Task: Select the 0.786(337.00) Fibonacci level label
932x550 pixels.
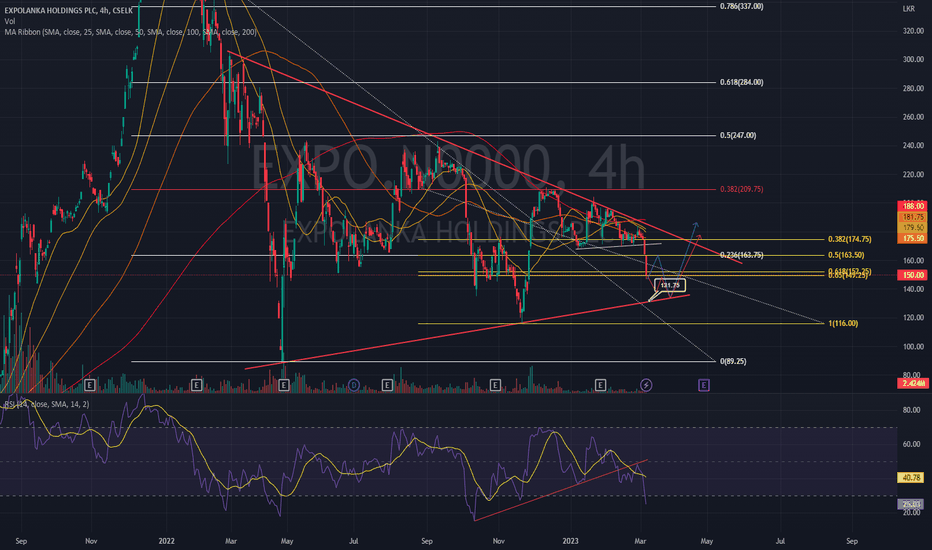Action: coord(741,7)
